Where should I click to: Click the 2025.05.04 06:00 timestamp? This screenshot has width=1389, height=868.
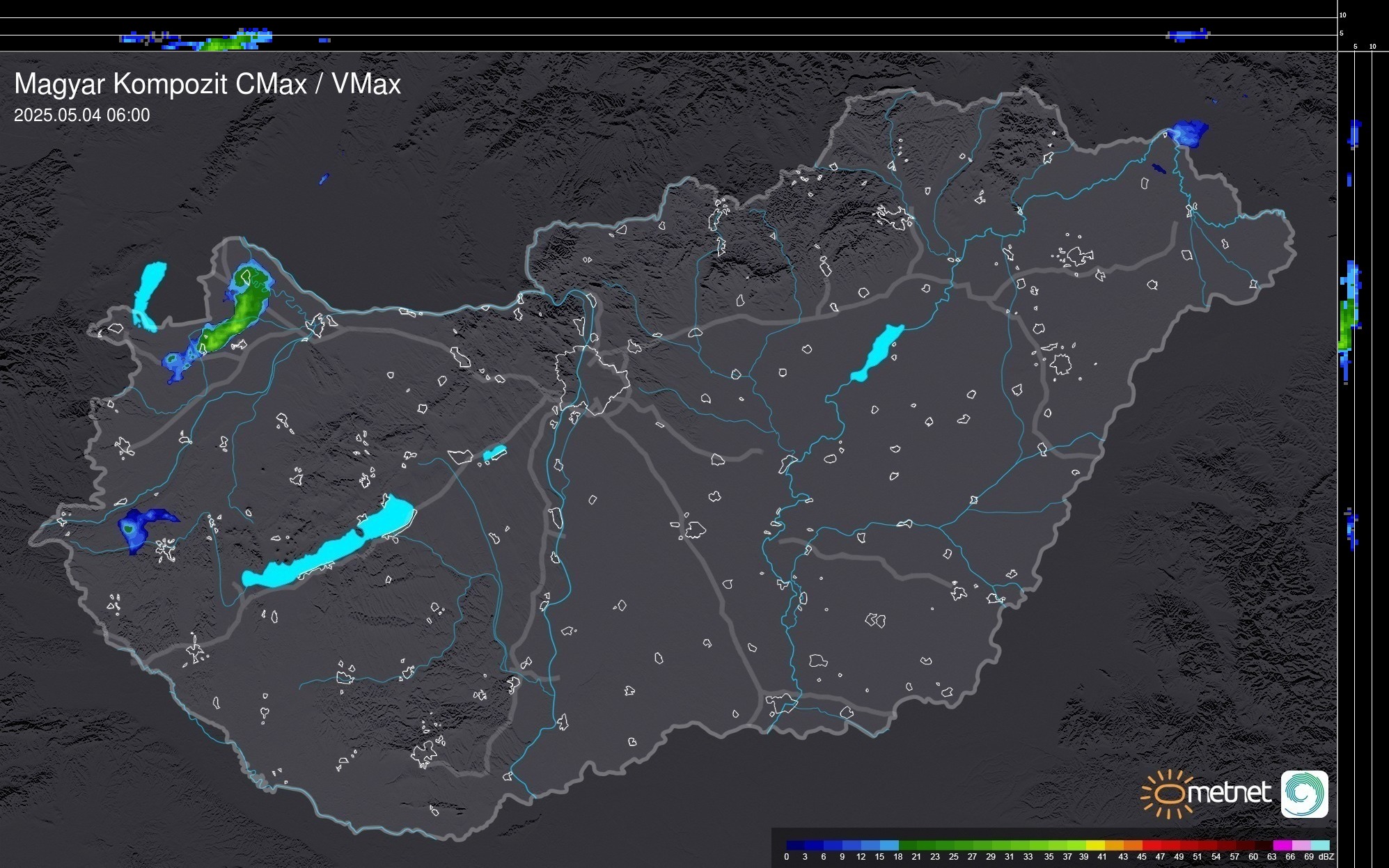pyautogui.click(x=81, y=116)
